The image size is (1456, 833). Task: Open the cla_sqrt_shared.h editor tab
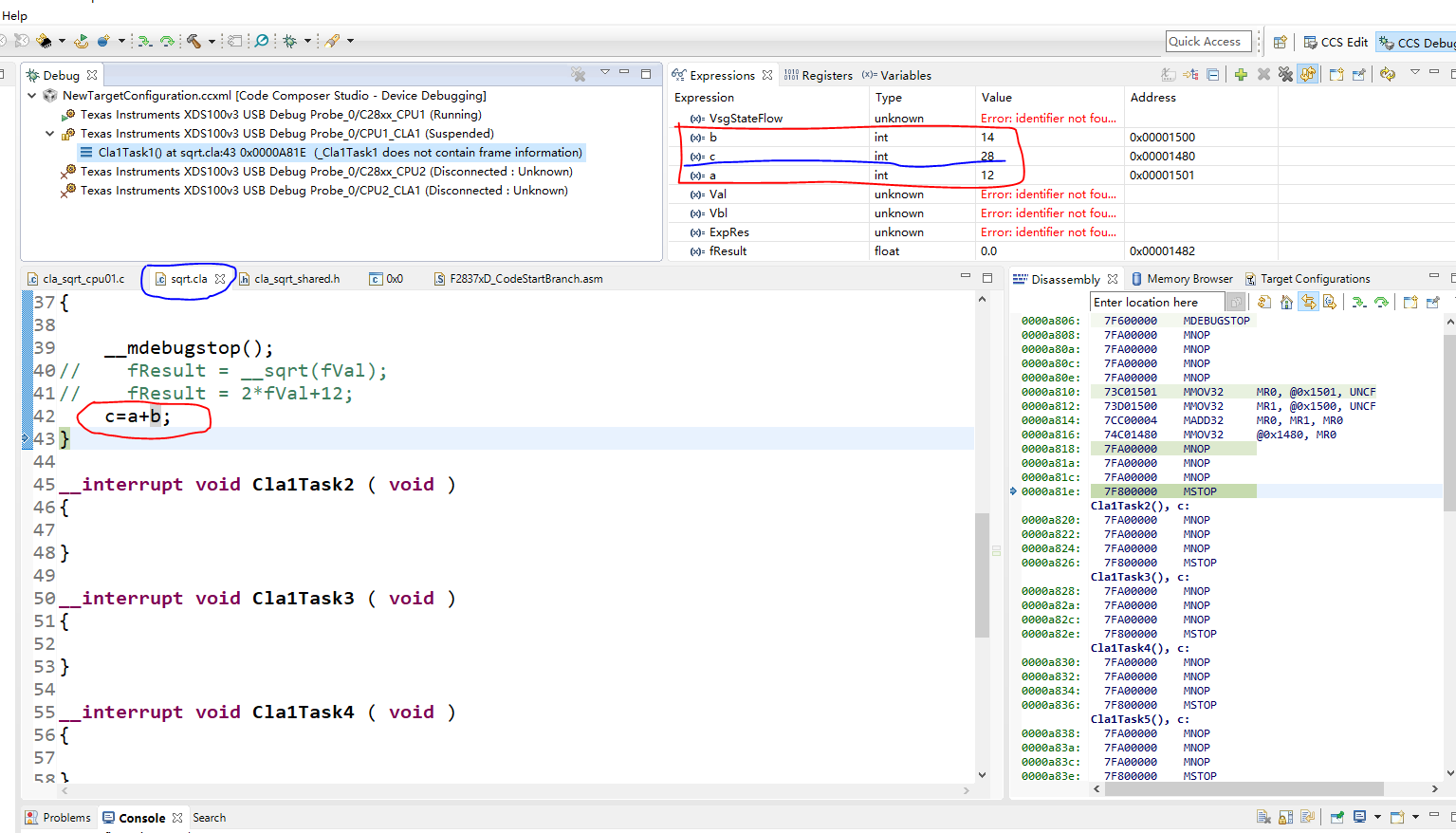point(296,279)
